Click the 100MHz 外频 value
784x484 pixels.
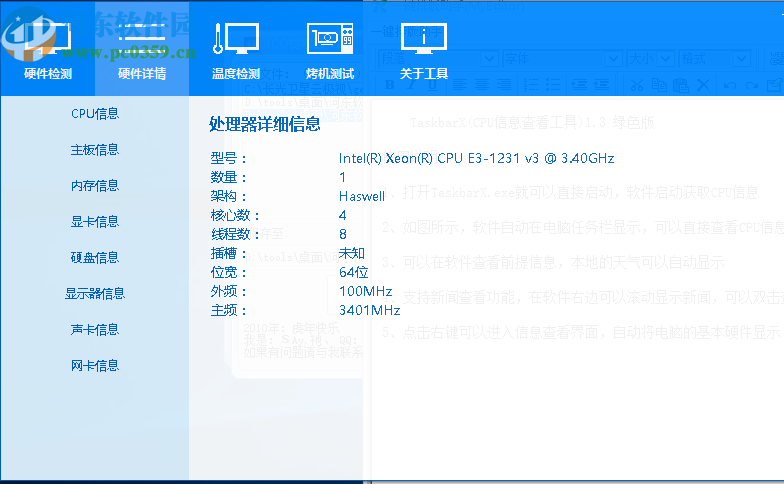point(366,291)
